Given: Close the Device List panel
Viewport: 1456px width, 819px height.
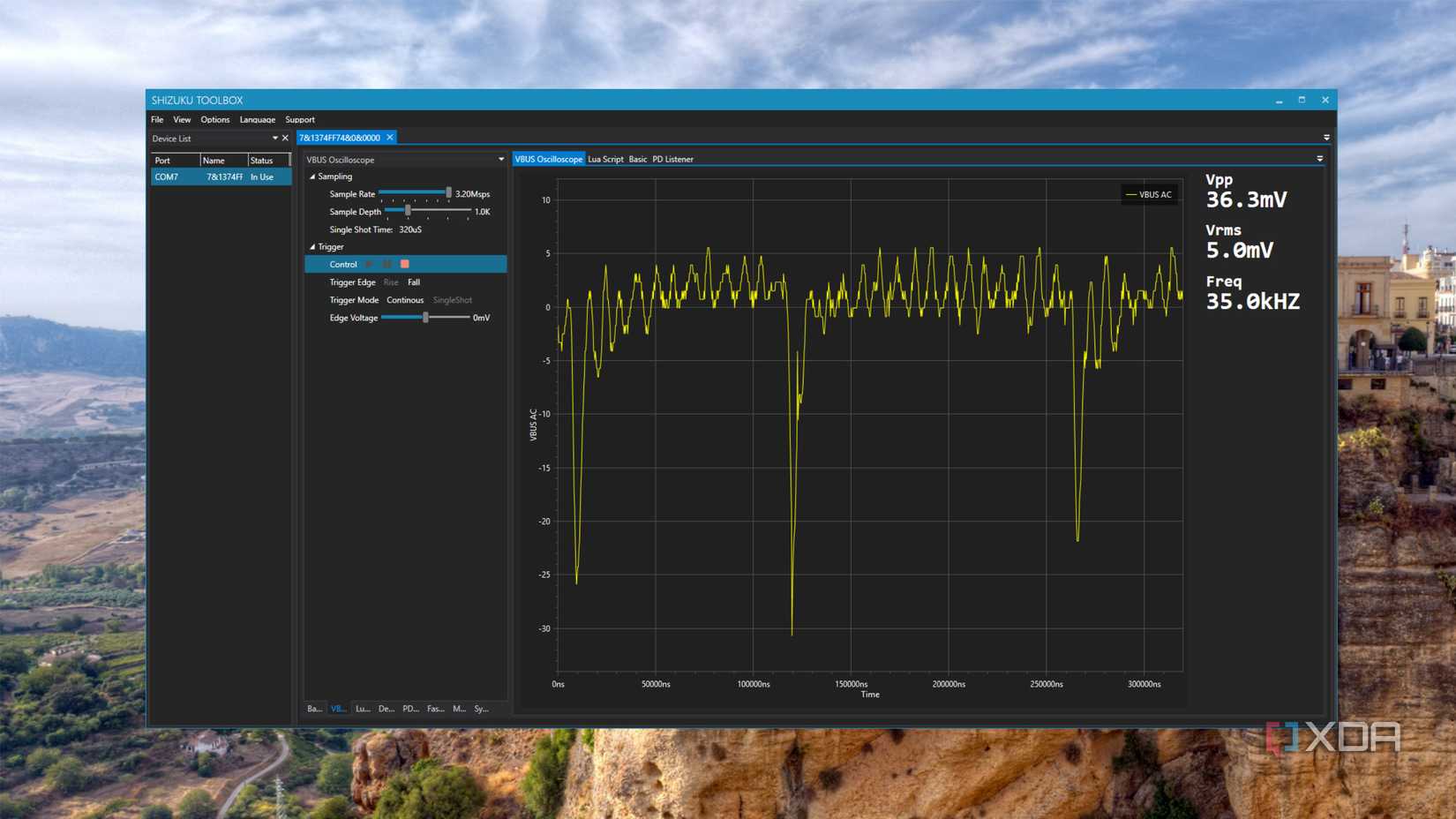Looking at the screenshot, I should 285,139.
